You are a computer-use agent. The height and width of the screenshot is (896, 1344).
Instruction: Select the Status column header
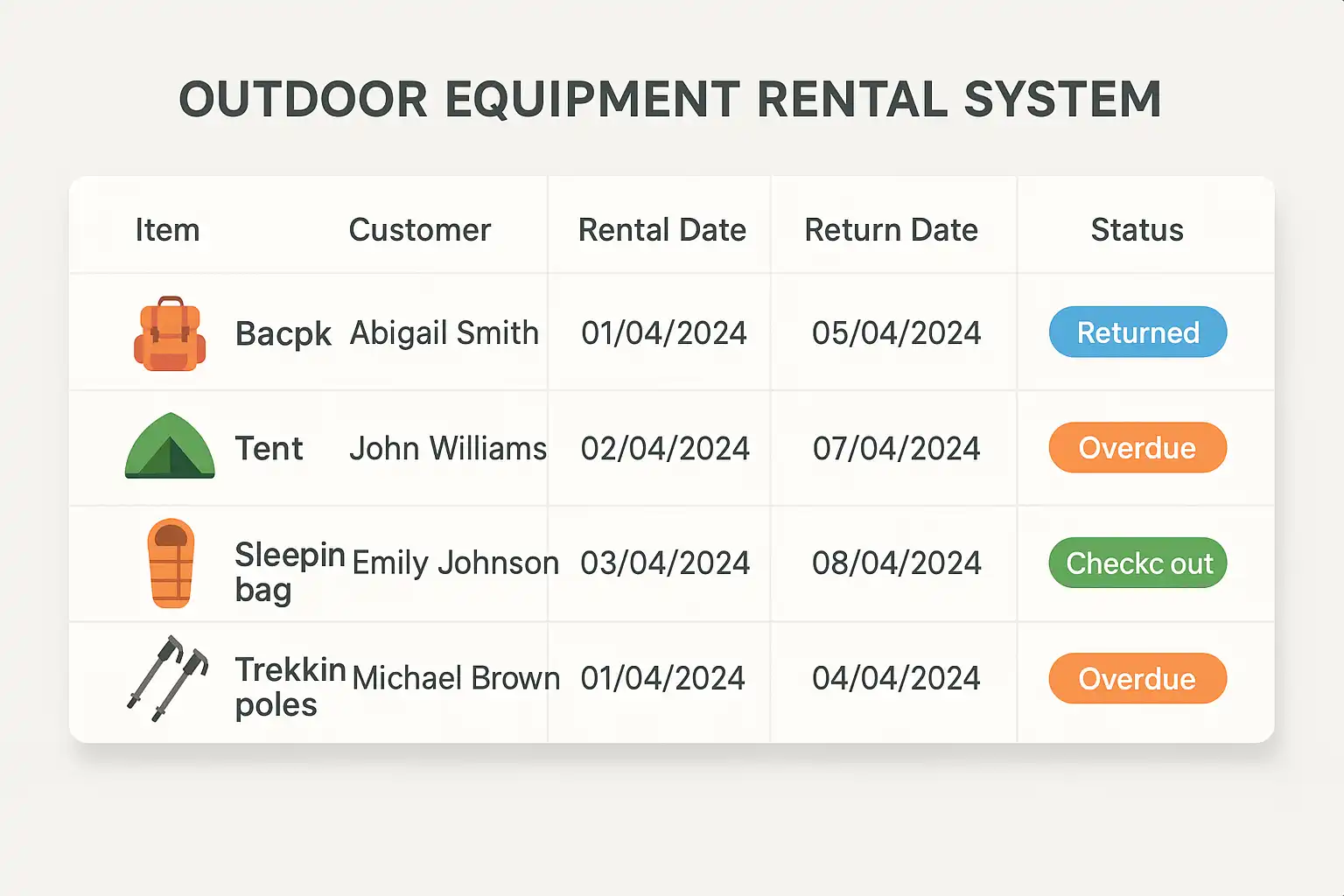(1137, 230)
